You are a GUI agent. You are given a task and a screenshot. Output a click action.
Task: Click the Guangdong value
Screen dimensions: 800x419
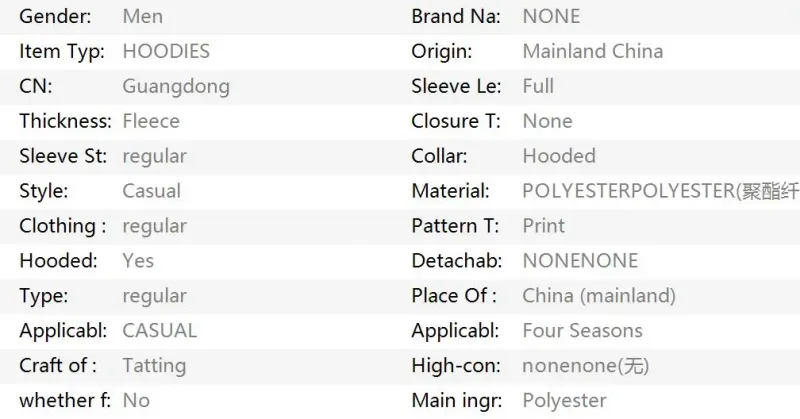click(x=176, y=86)
